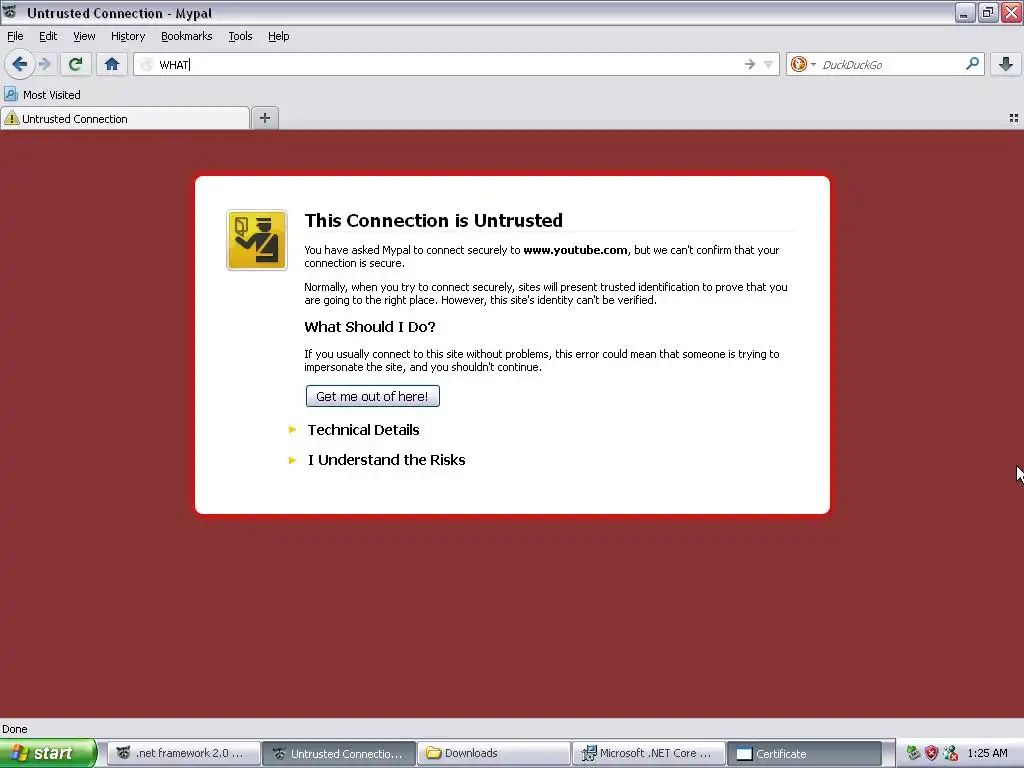
Task: Switch to Microsoft .NET Core taskbar window
Action: (648, 753)
